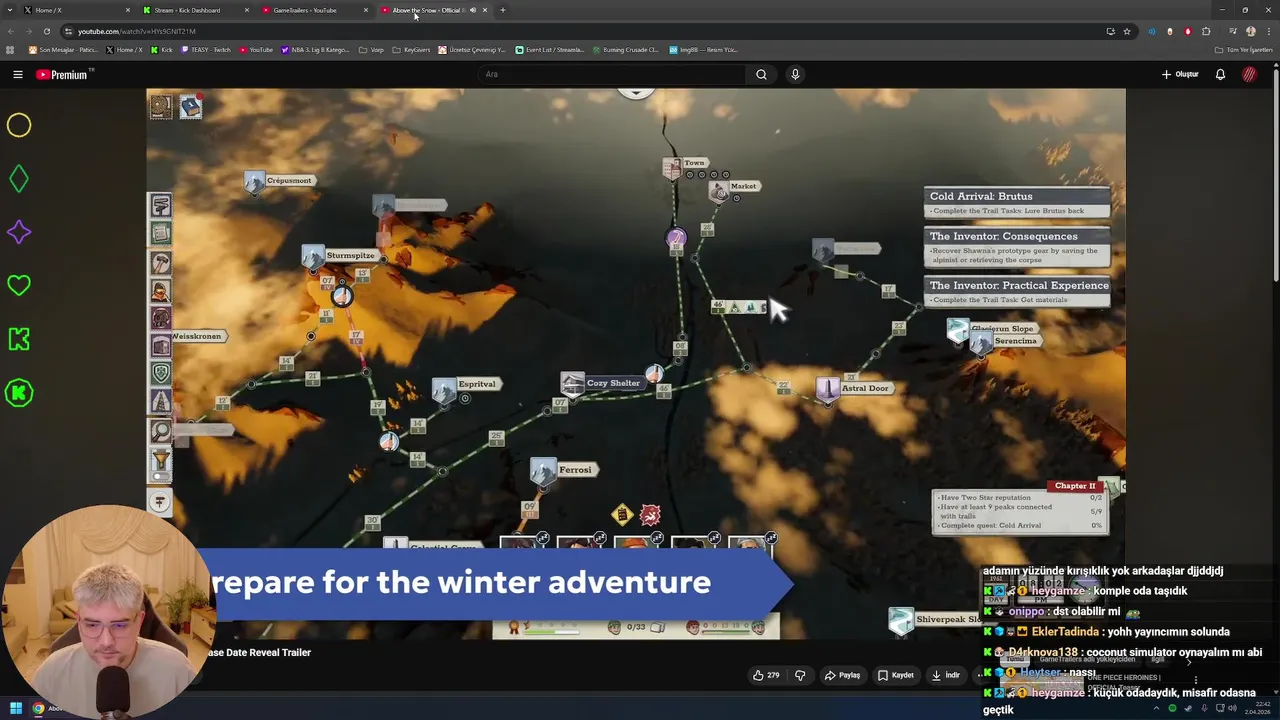Share the video via Paylaş
The width and height of the screenshot is (1280, 720).
click(842, 675)
